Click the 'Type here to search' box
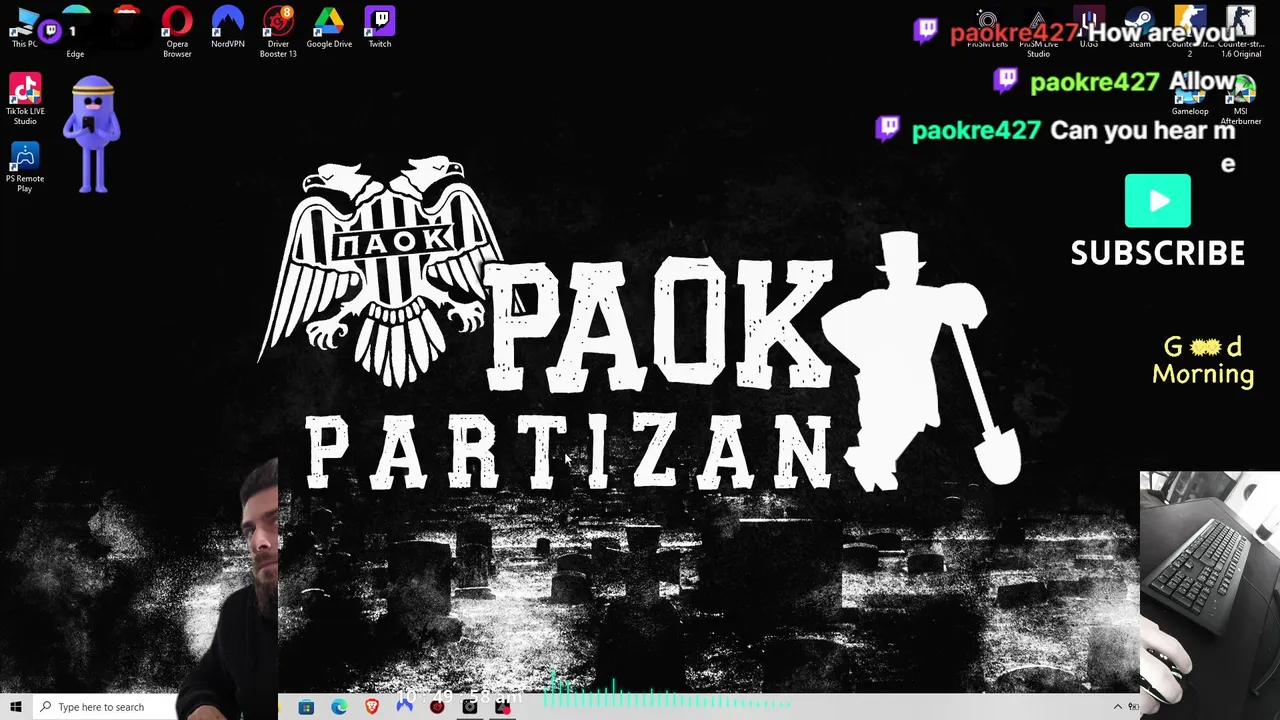This screenshot has width=1280, height=720. point(107,707)
